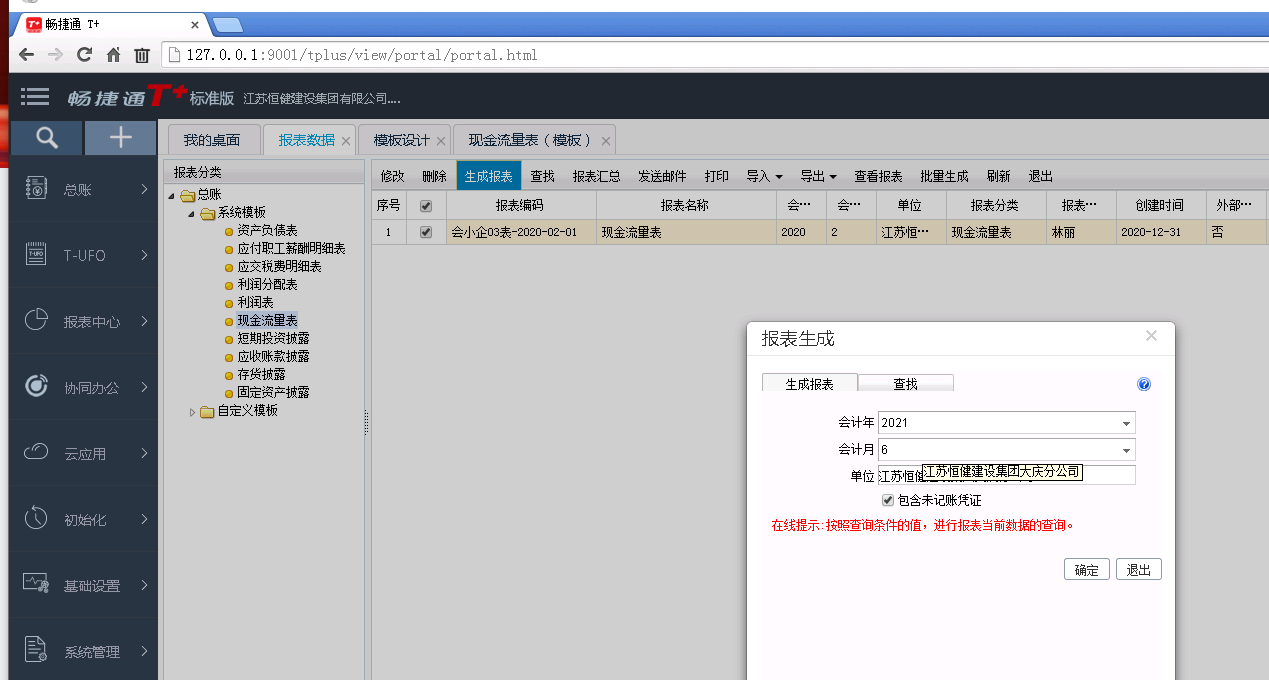Viewport: 1269px width, 680px height.
Task: Click the plus add button
Action: point(120,138)
